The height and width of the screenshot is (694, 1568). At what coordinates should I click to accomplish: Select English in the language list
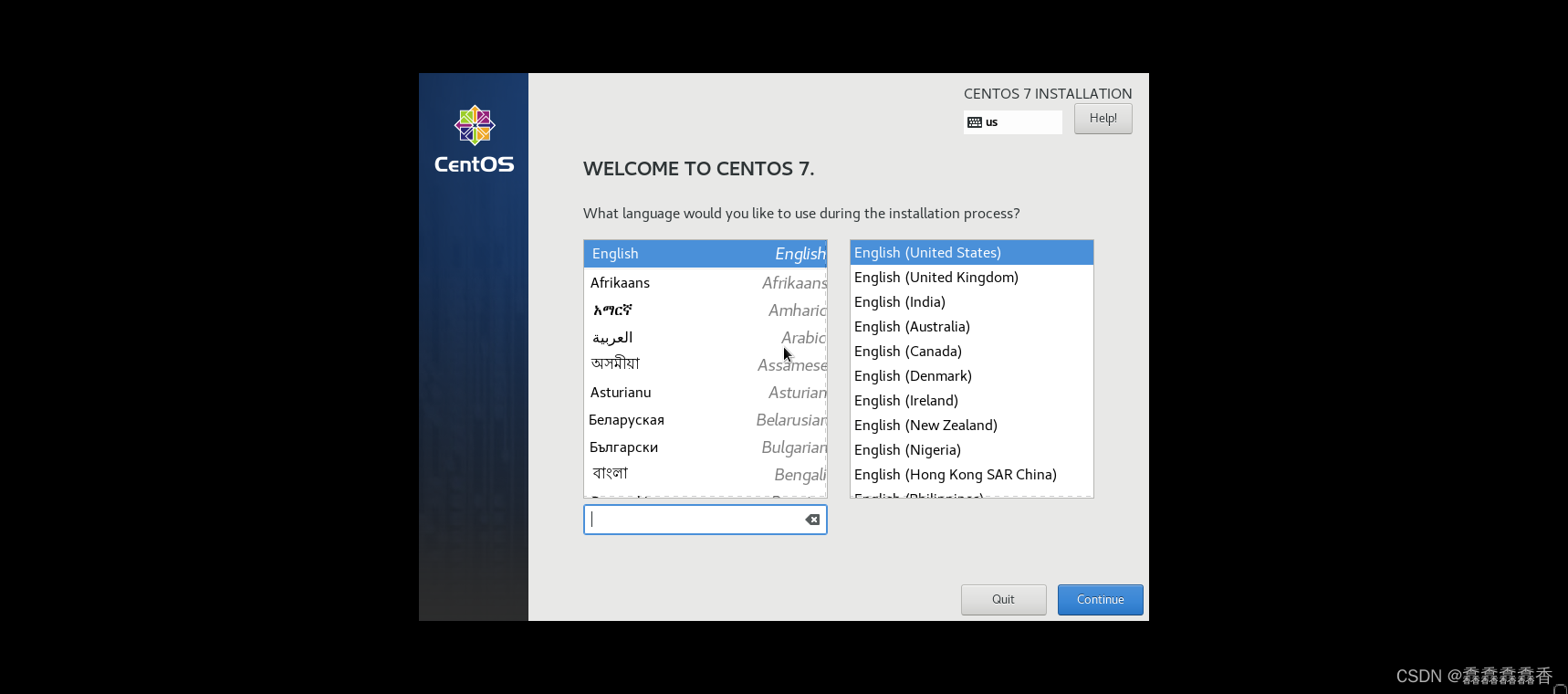point(705,254)
